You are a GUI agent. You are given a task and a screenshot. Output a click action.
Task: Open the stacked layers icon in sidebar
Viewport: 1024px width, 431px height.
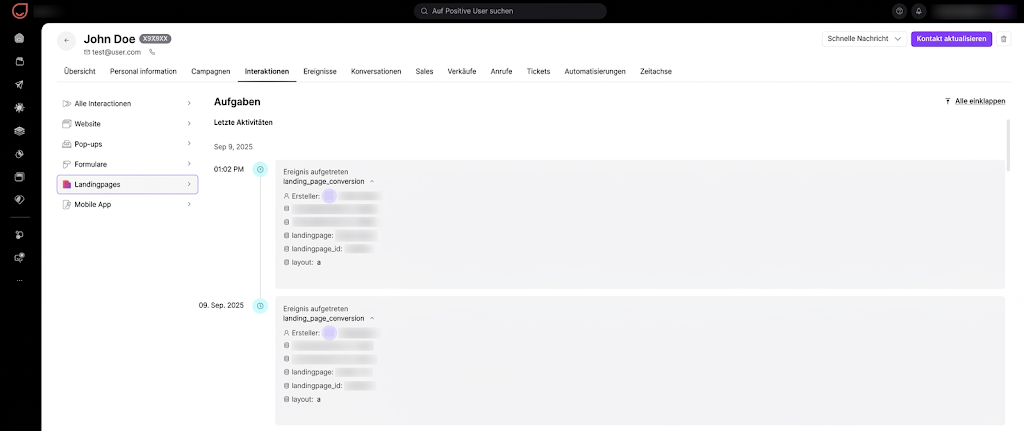(x=20, y=131)
